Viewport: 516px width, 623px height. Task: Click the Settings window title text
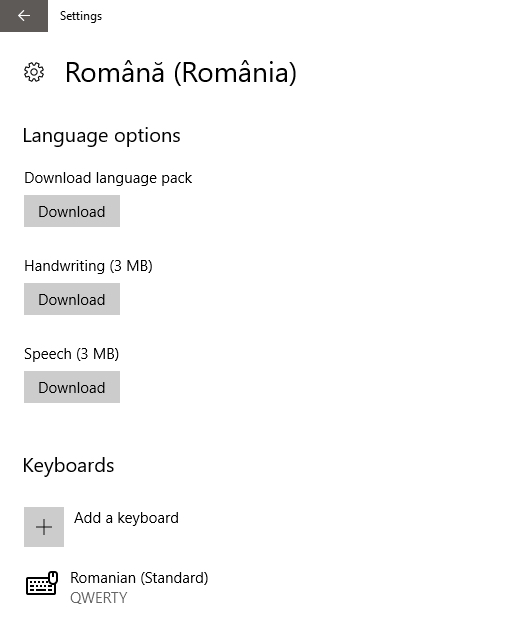(81, 16)
